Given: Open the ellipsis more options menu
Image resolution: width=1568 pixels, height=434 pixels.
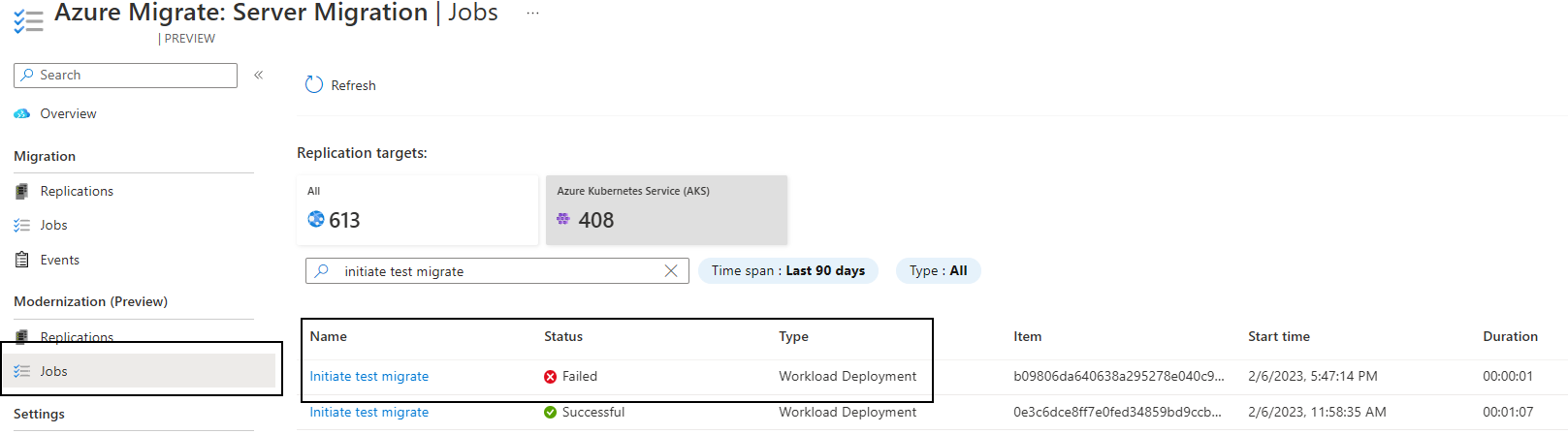Looking at the screenshot, I should click(532, 13).
